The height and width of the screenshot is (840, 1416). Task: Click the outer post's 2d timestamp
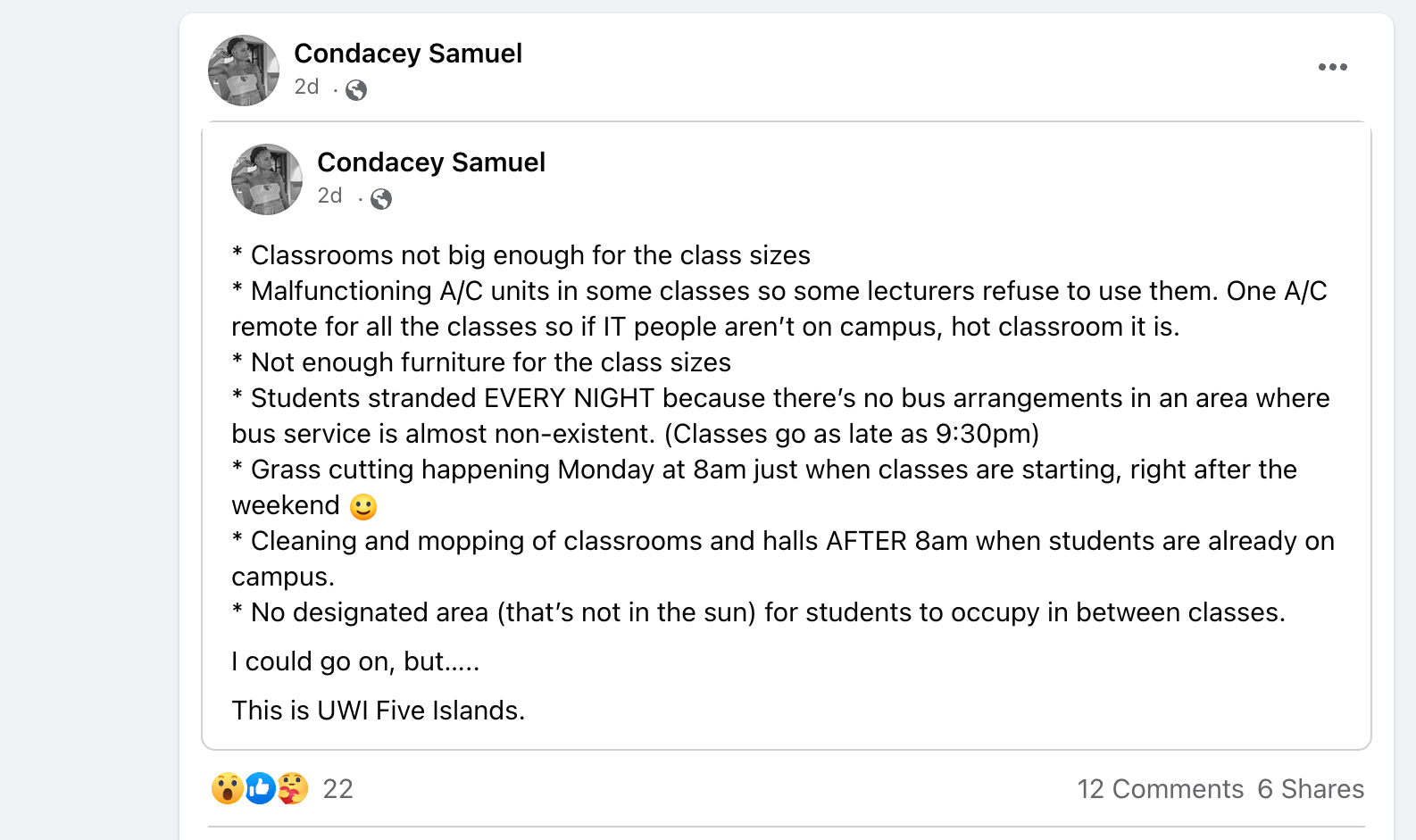[306, 87]
